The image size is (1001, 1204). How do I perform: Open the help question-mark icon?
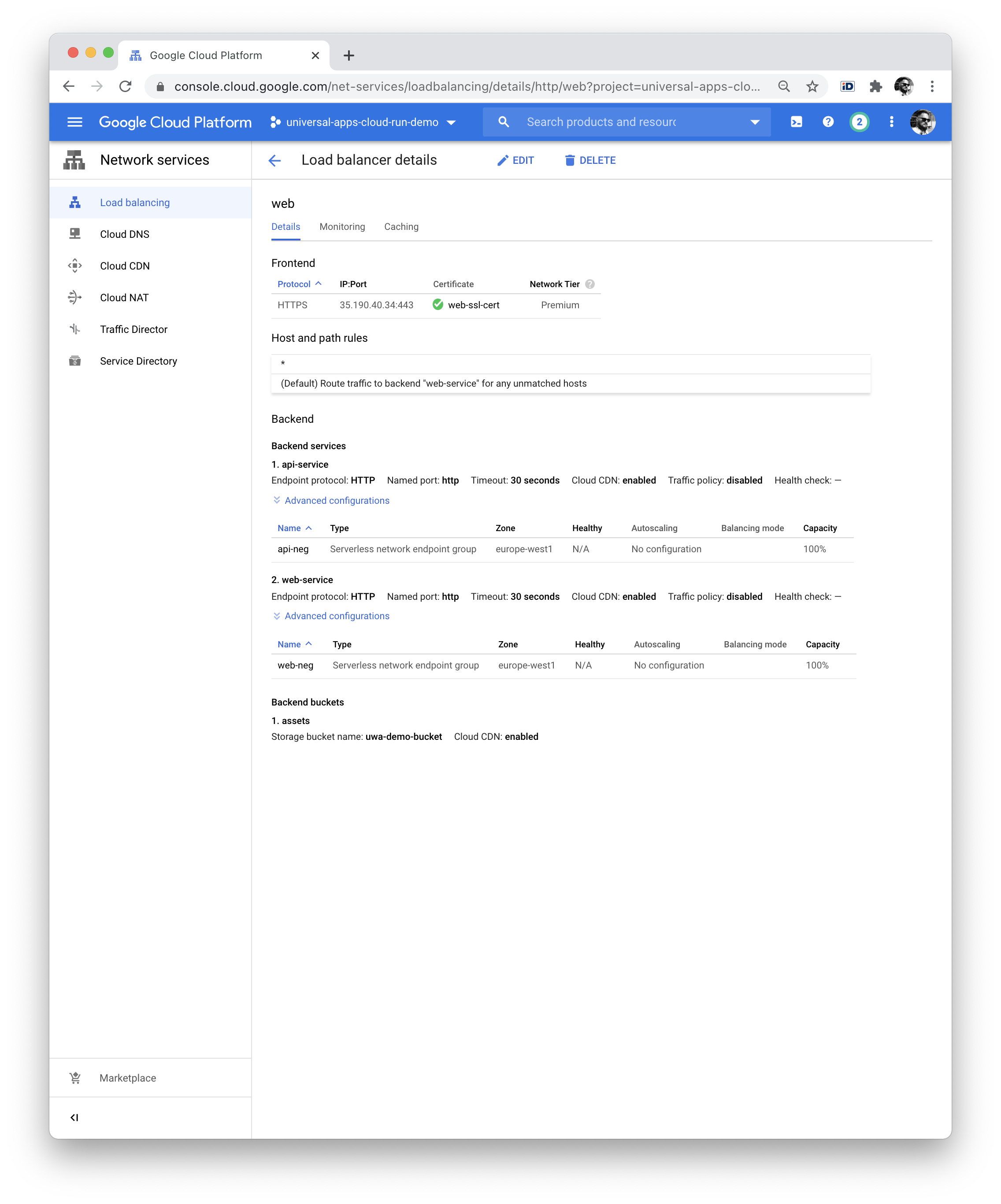828,122
